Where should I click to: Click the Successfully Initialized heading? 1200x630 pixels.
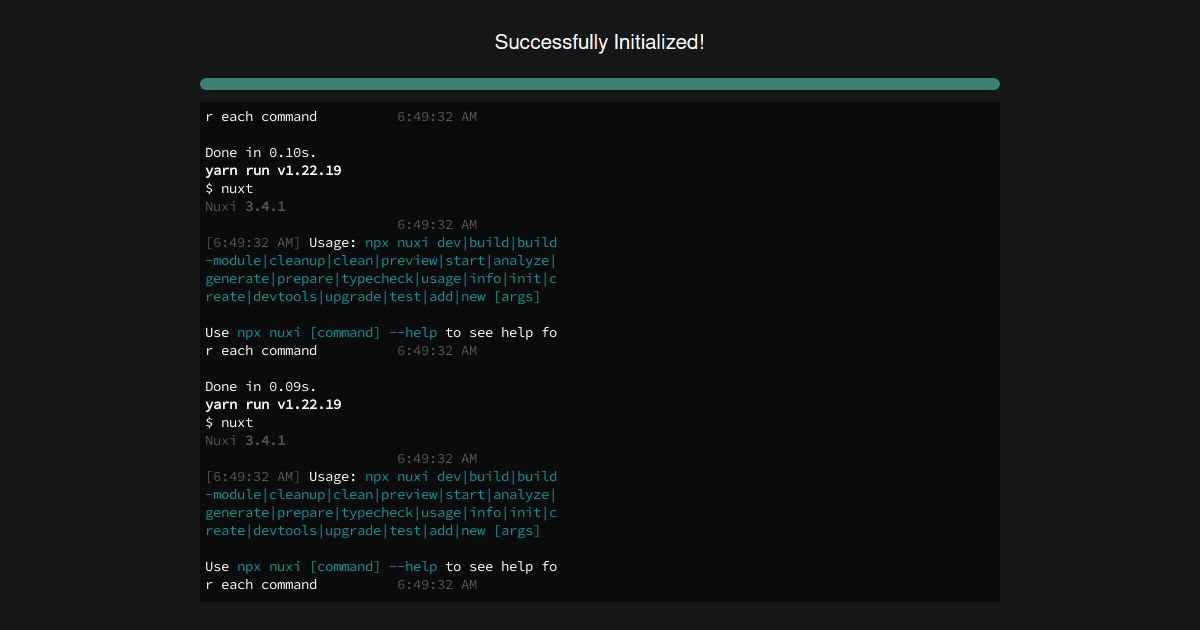coord(600,42)
